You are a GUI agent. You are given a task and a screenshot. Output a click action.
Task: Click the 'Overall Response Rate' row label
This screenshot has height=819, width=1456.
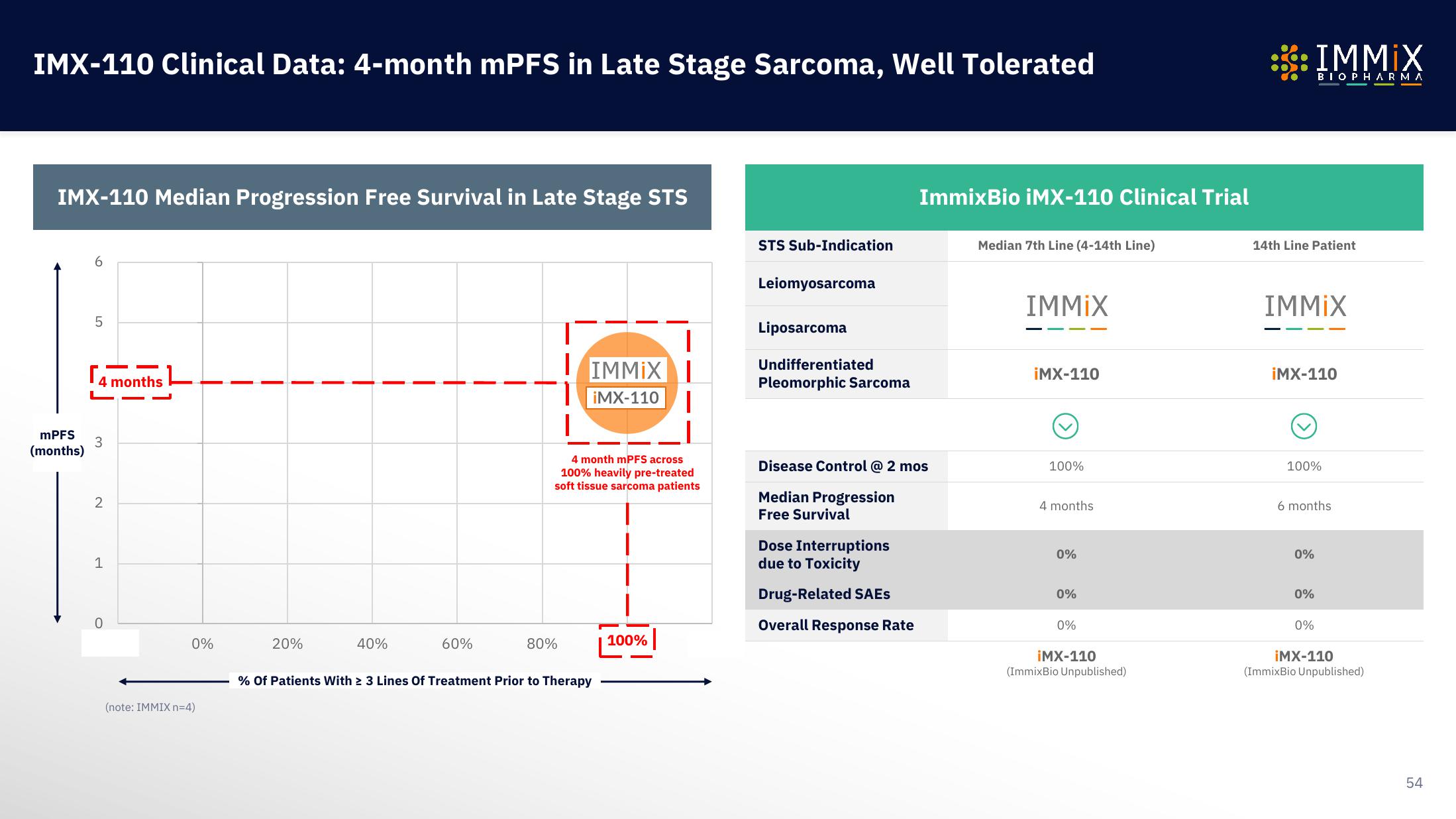(x=835, y=625)
